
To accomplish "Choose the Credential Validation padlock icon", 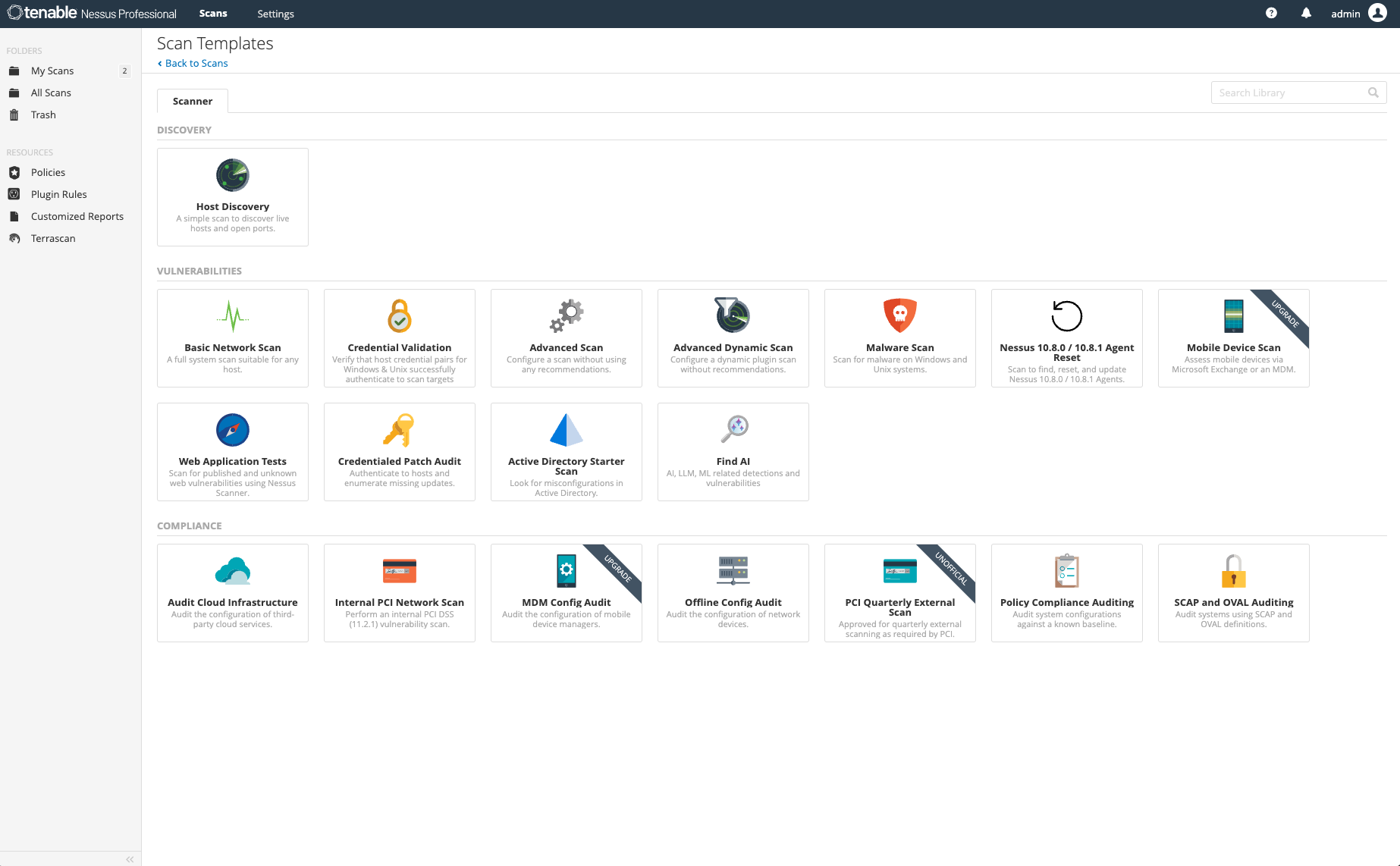I will pyautogui.click(x=400, y=315).
